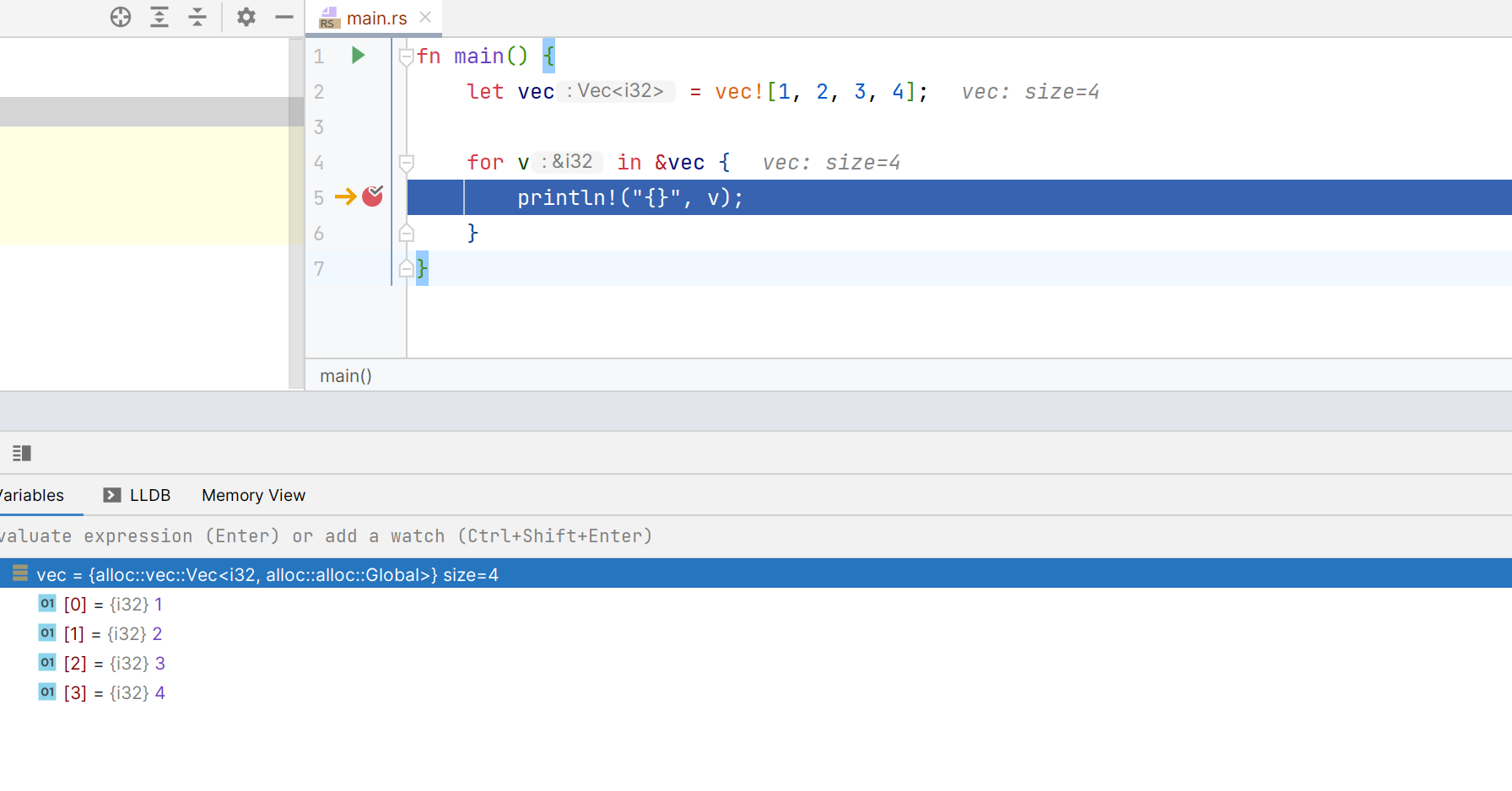Open the debugger settings gear icon
This screenshot has width=1512, height=791.
tap(246, 17)
